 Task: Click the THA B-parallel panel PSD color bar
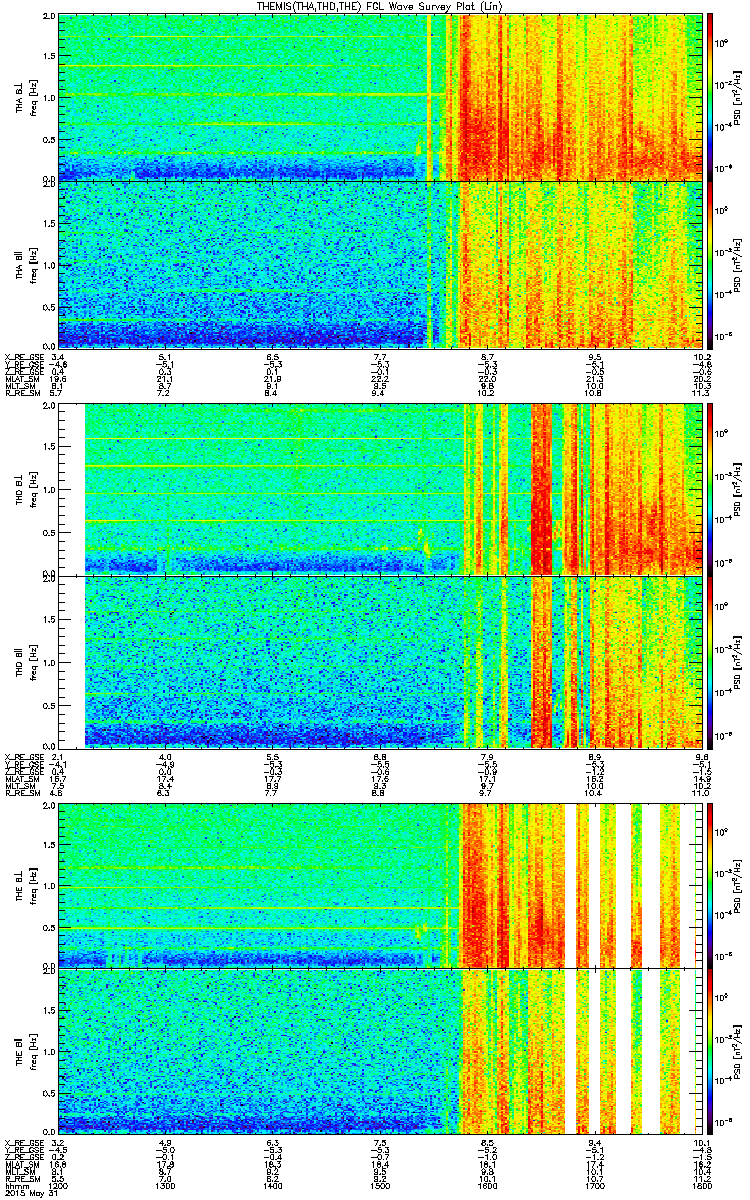pos(710,264)
